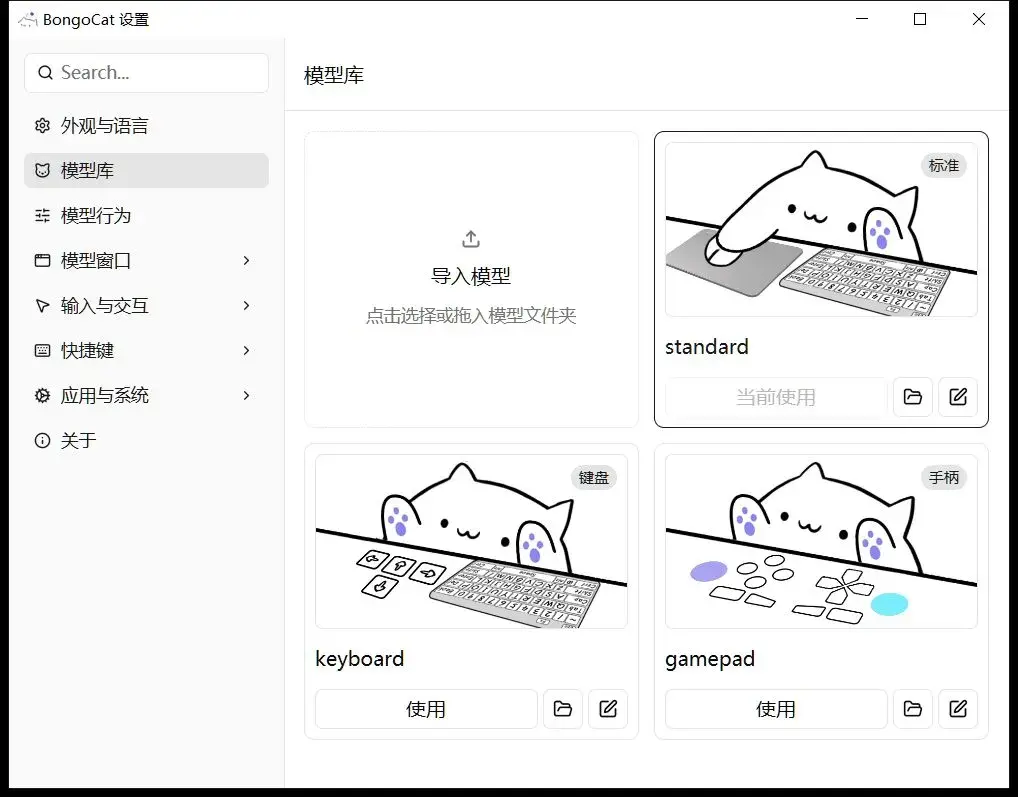Expand the 快捷键 submenu chevron
The image size is (1018, 797).
point(246,350)
